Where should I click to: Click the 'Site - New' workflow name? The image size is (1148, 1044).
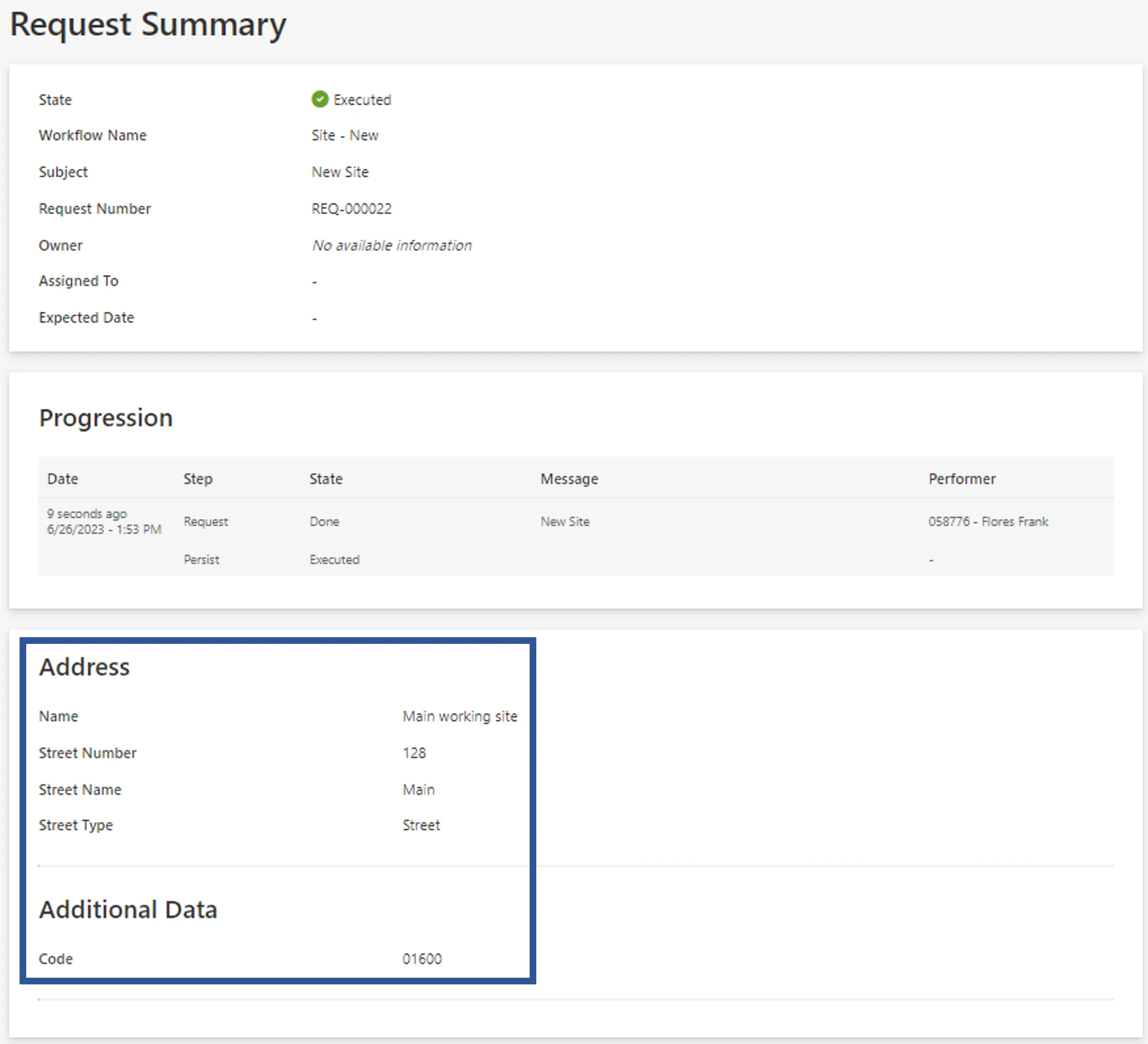coord(344,135)
